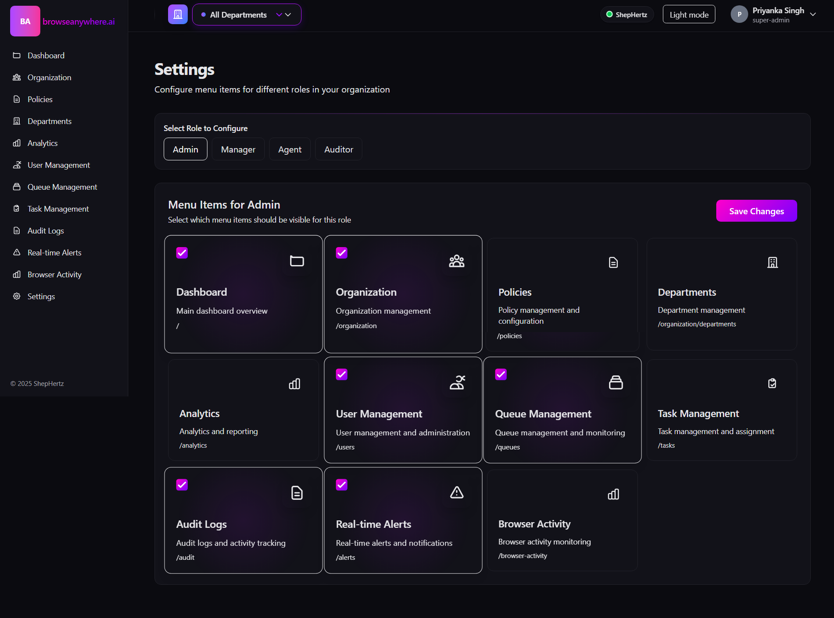Image resolution: width=834 pixels, height=618 pixels.
Task: Click the people icon on Organization card
Action: pos(456,261)
